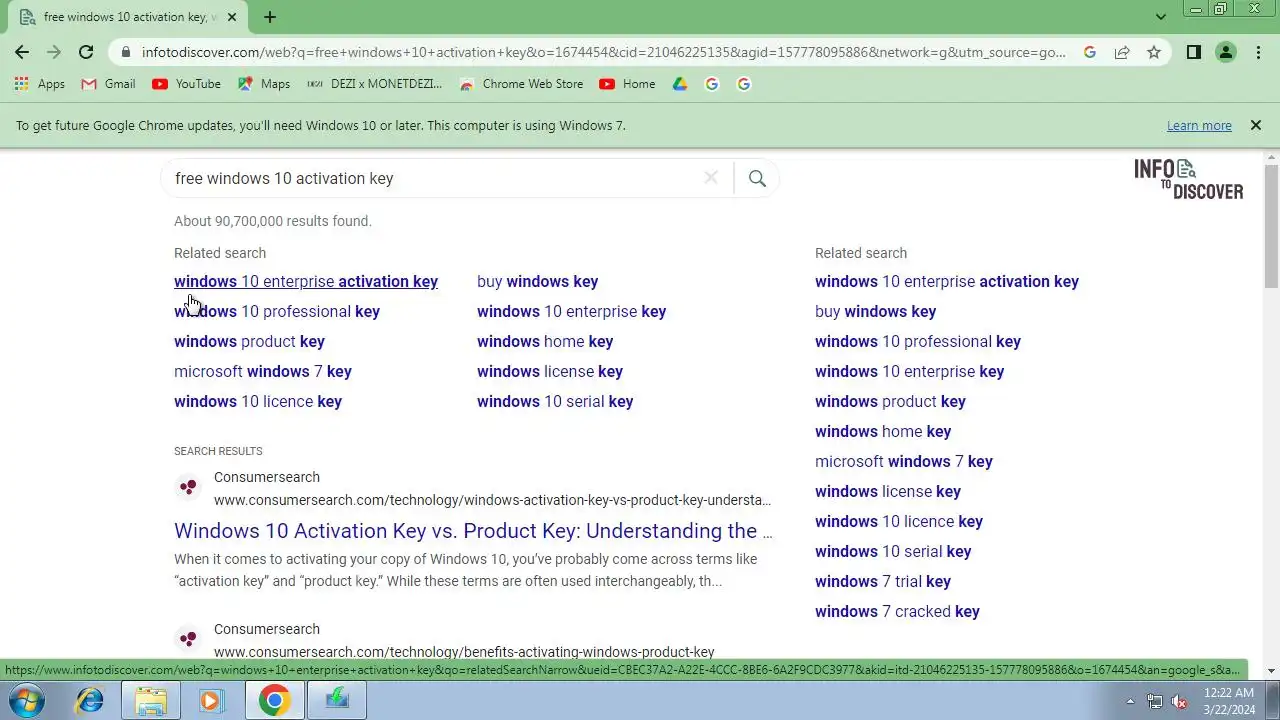Viewport: 1280px width, 720px height.
Task: Open windows license key center link
Action: 550,372
